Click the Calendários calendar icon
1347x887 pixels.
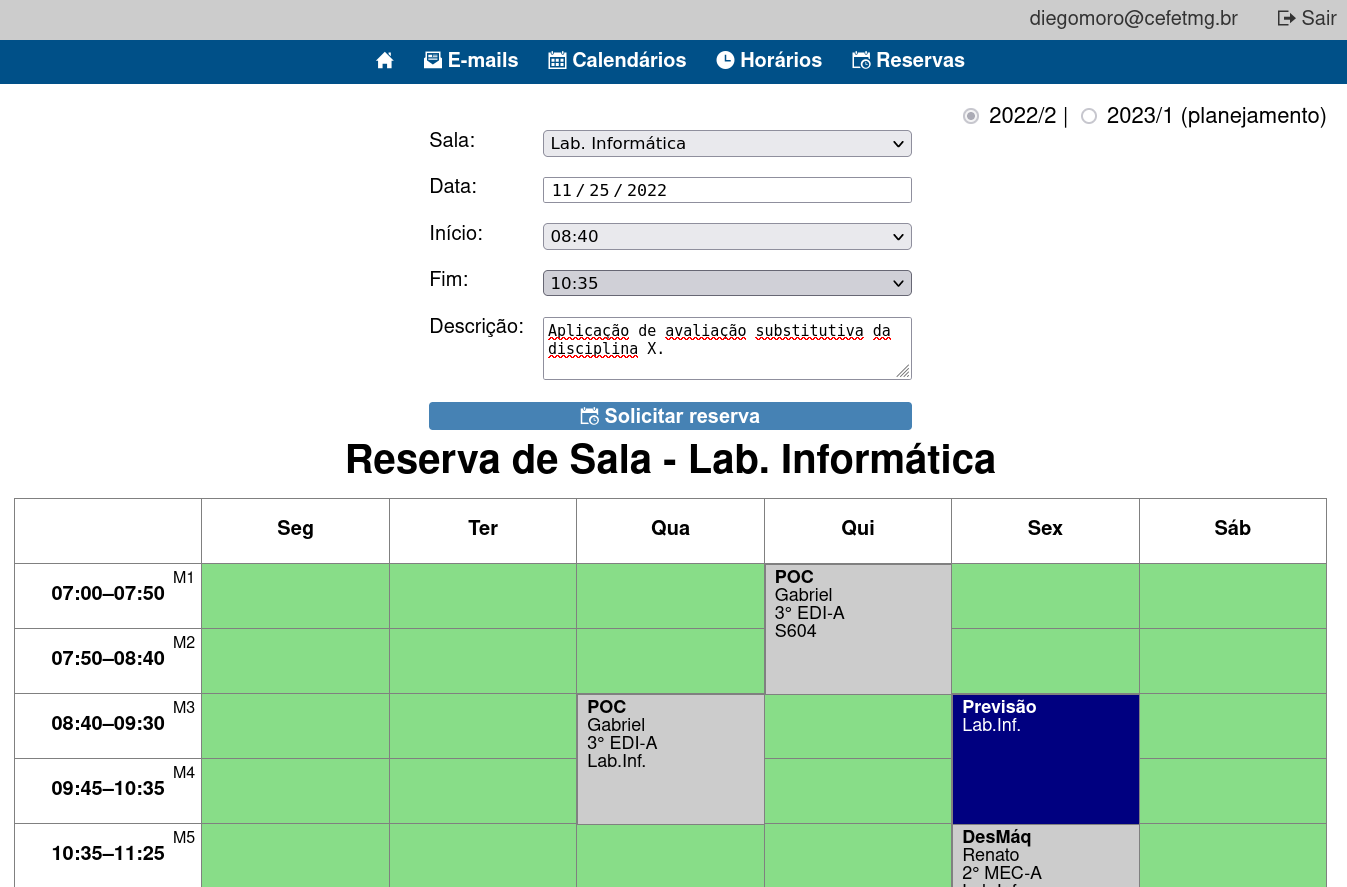click(x=557, y=60)
